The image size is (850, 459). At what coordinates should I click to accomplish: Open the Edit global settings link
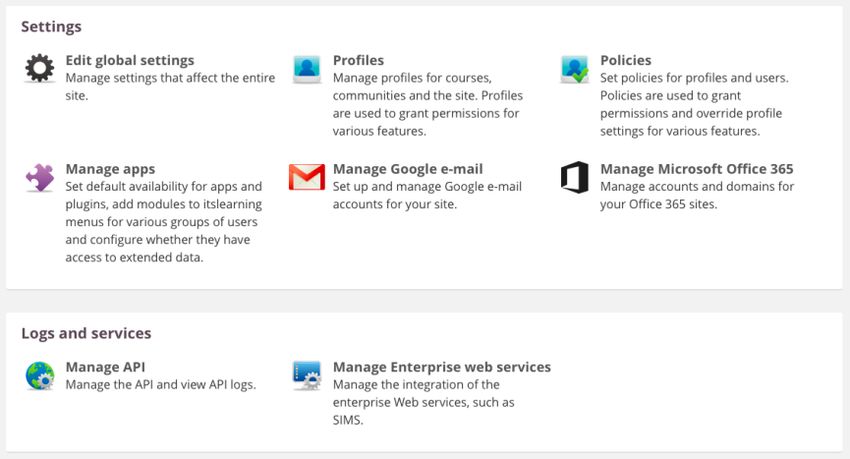(x=130, y=60)
